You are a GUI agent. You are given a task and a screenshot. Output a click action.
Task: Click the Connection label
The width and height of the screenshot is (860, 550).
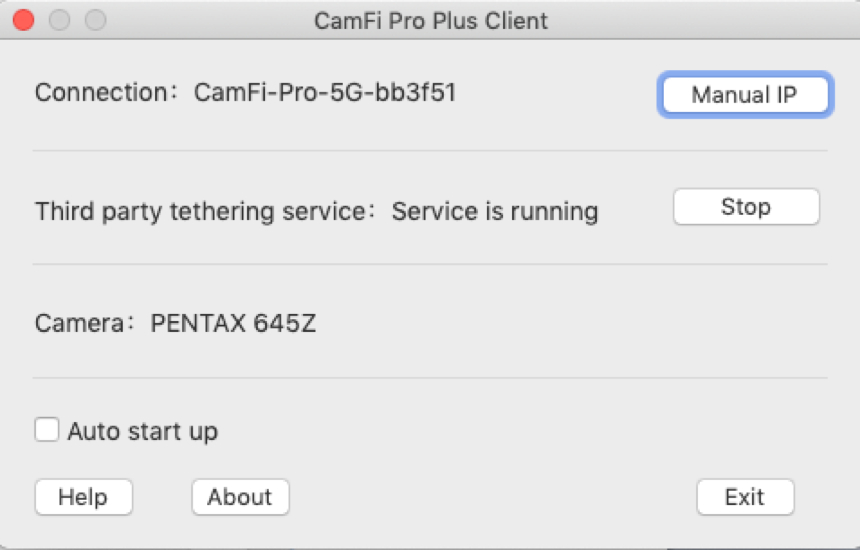pyautogui.click(x=106, y=92)
